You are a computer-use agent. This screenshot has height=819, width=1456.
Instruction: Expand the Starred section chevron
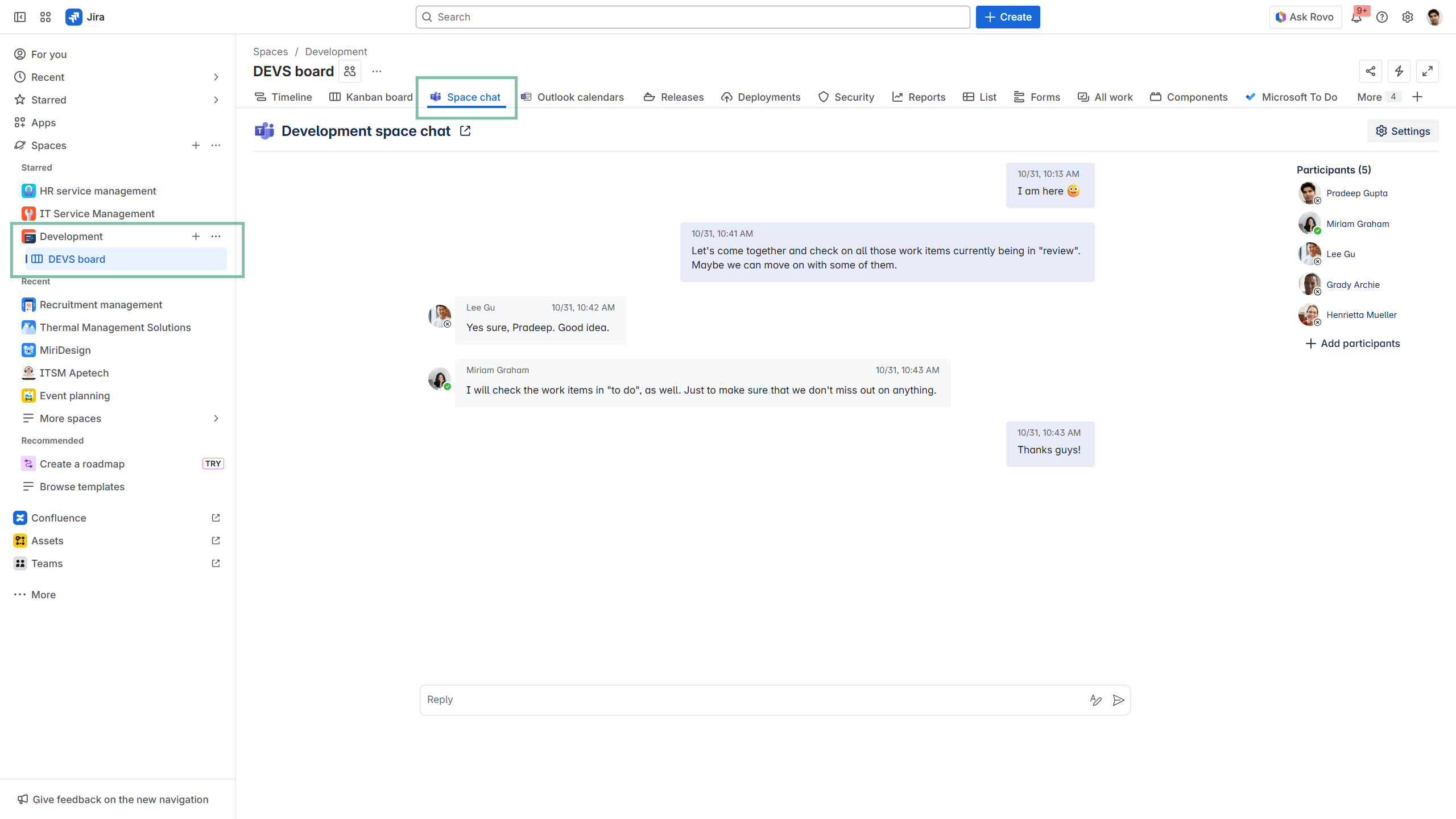(x=216, y=100)
